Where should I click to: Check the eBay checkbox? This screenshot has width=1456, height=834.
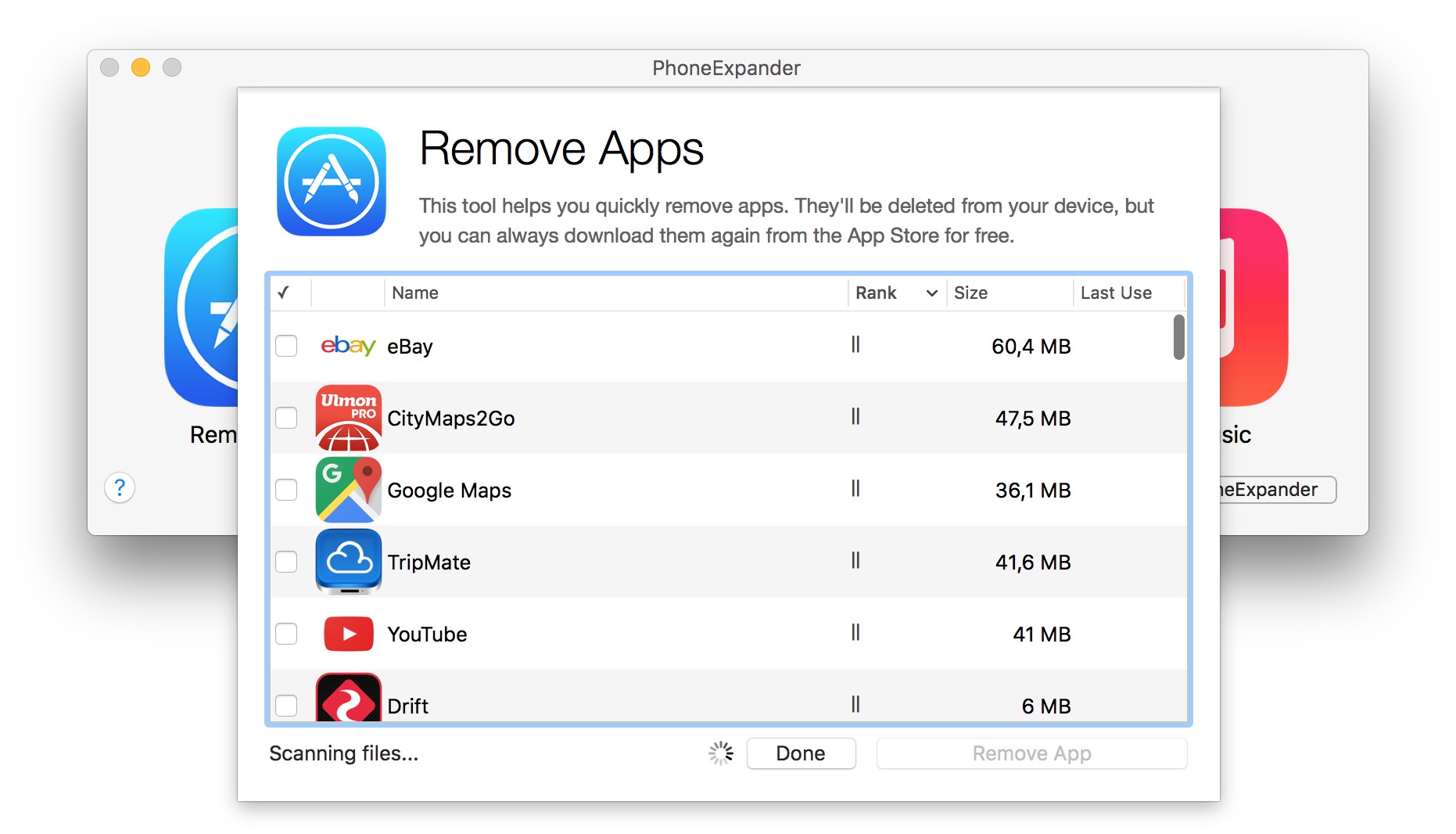pyautogui.click(x=286, y=346)
